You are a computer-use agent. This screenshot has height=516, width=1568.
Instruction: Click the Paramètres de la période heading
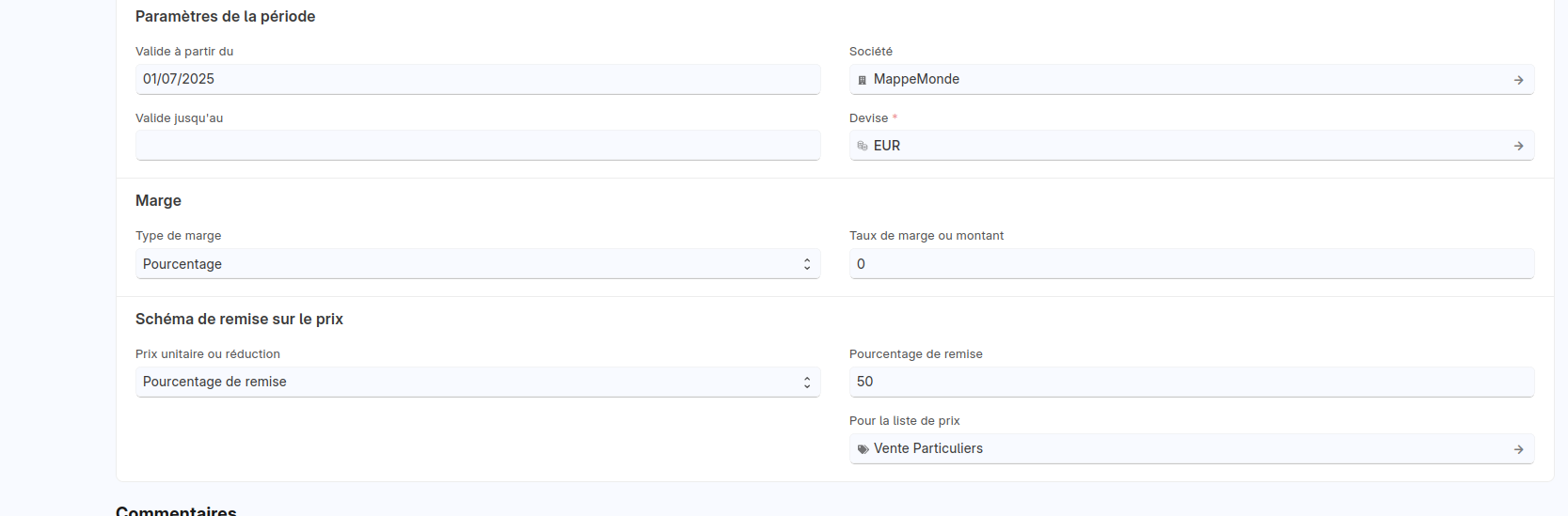pyautogui.click(x=225, y=16)
